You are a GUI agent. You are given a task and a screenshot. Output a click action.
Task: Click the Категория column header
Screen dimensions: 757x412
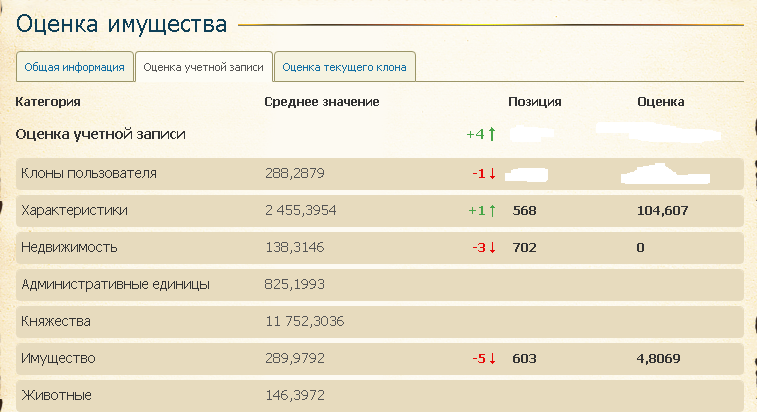(x=48, y=102)
